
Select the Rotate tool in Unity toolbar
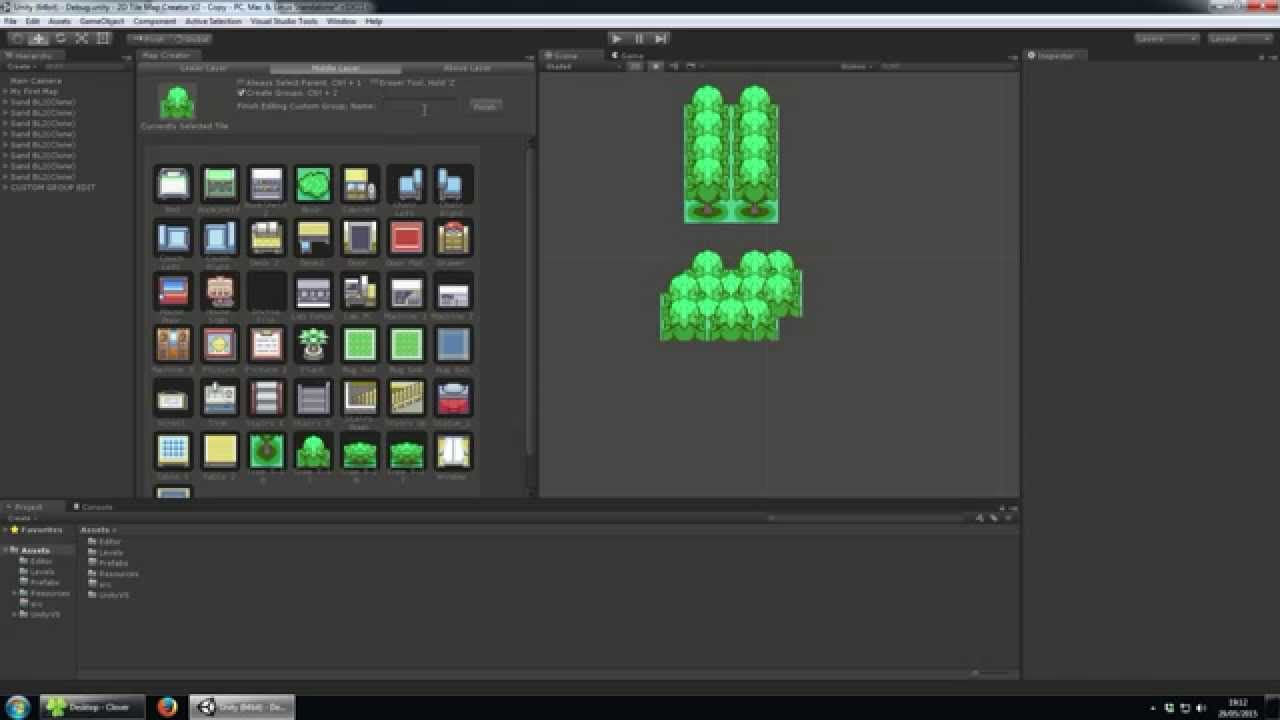pos(60,38)
